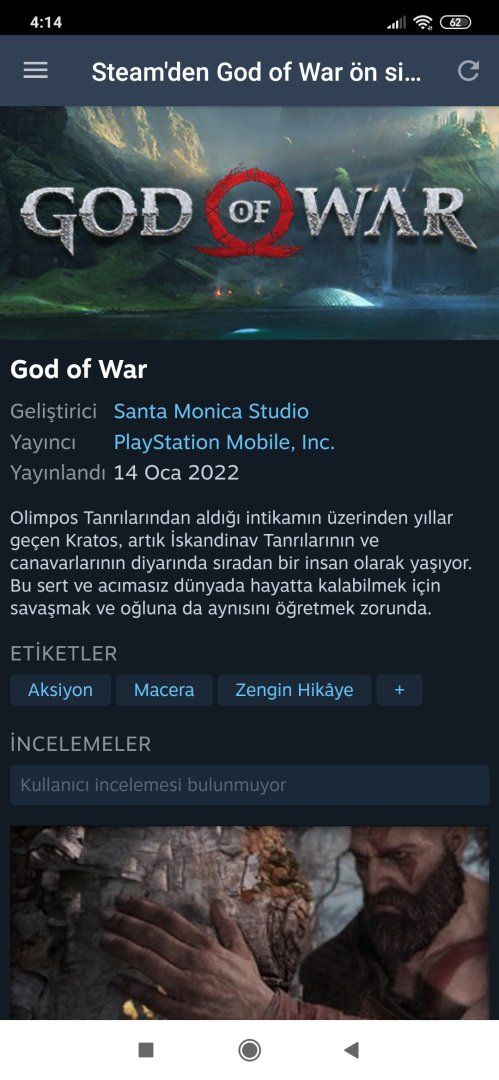Select the Zengin Hikâye tag

coord(294,690)
